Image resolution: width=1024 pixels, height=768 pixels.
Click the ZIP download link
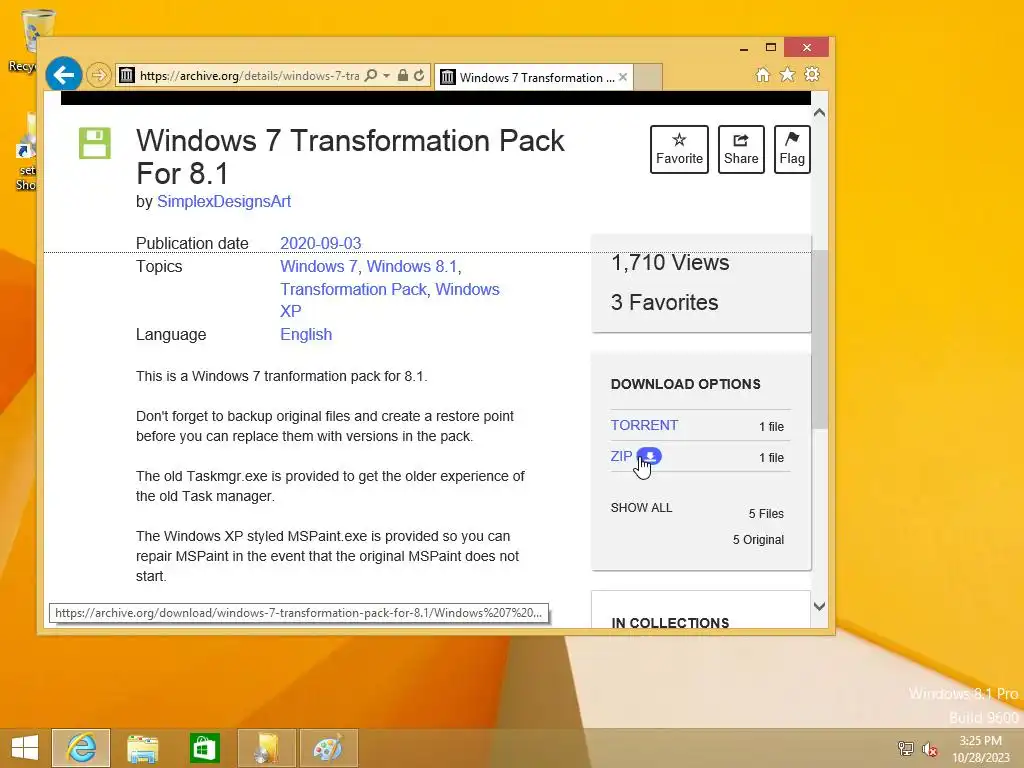point(621,456)
